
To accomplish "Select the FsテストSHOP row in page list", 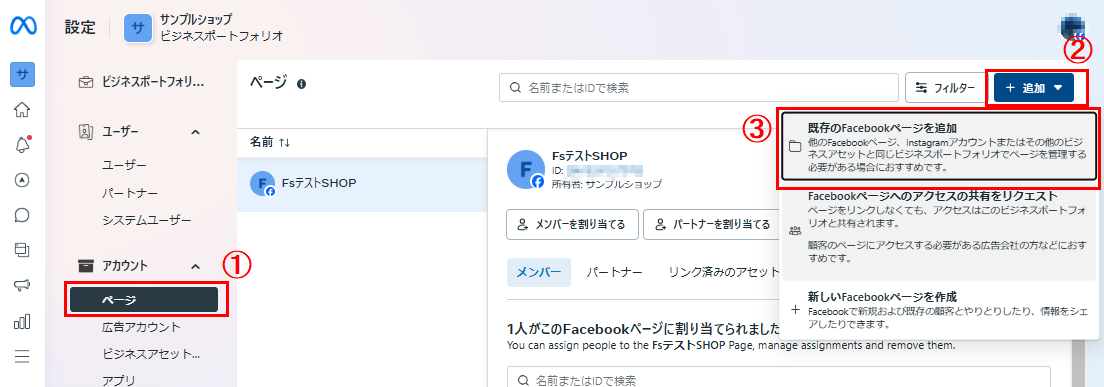I will 362,183.
